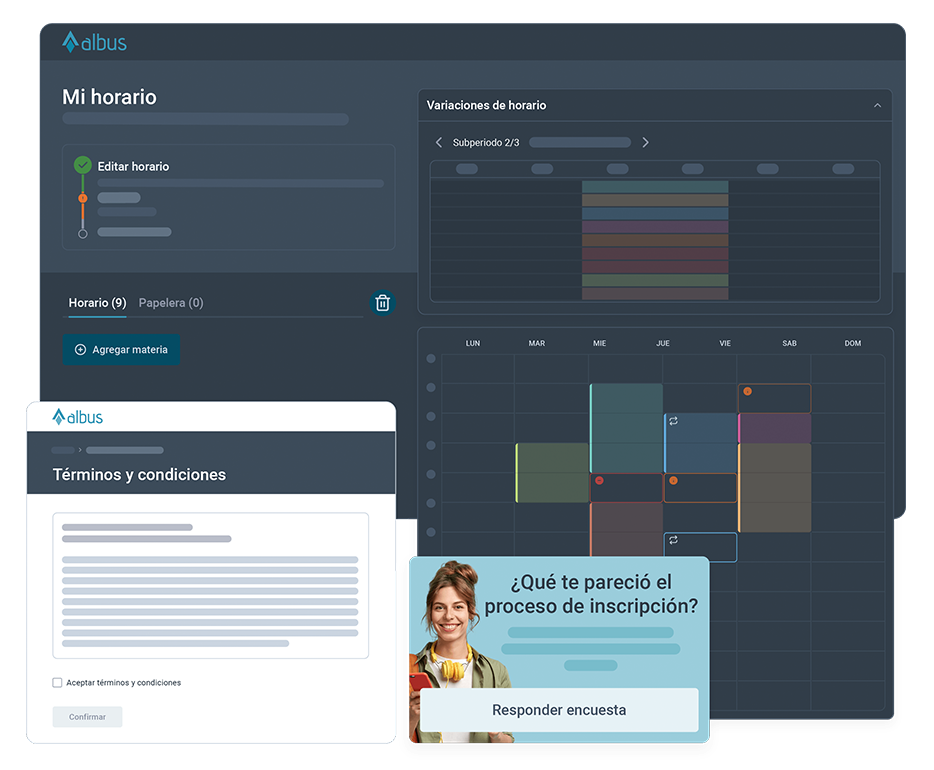This screenshot has width=934, height=770.
Task: Click the terms text box in the Términos window
Action: point(210,585)
